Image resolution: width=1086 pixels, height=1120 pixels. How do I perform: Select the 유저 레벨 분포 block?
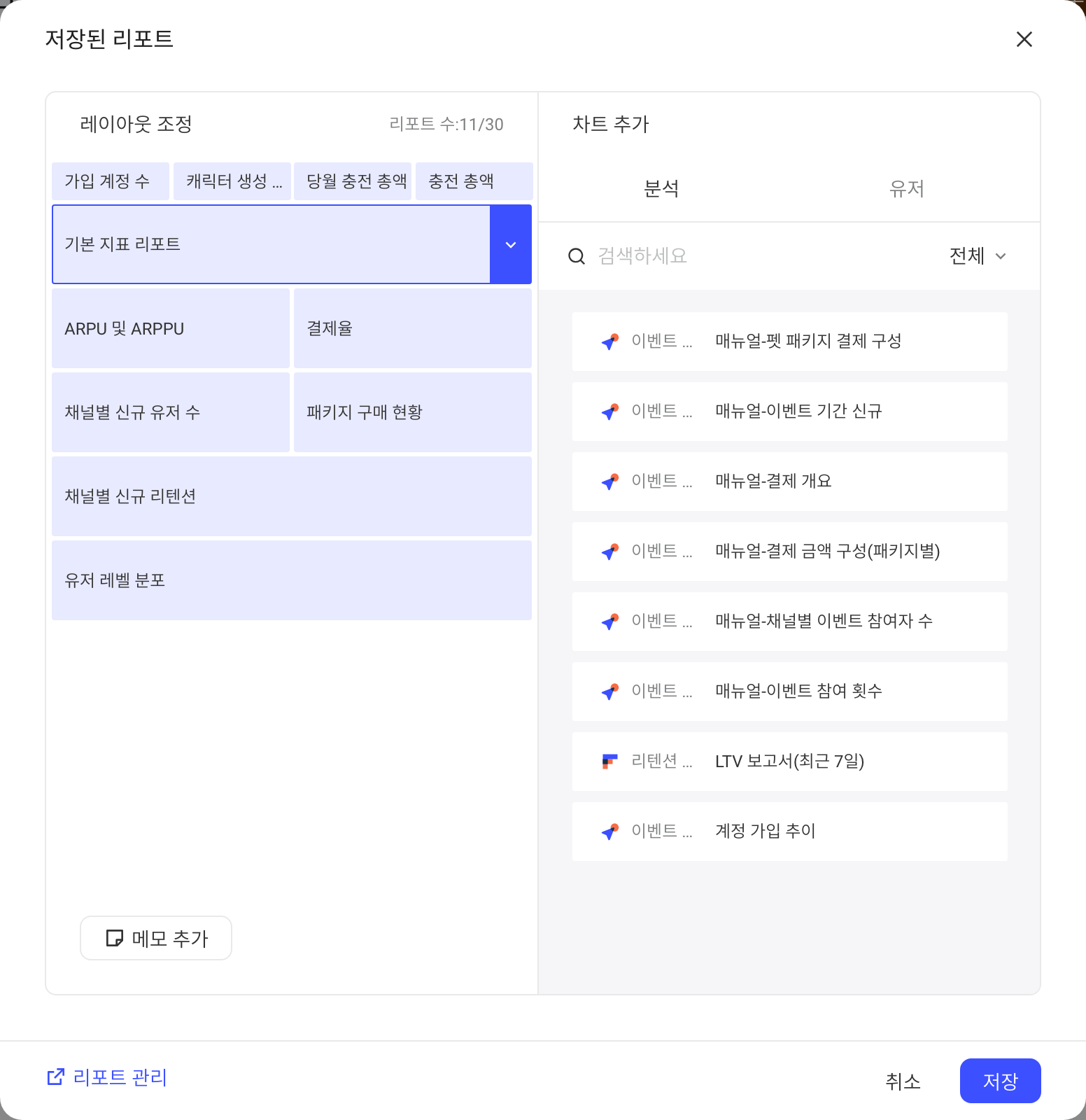point(292,580)
